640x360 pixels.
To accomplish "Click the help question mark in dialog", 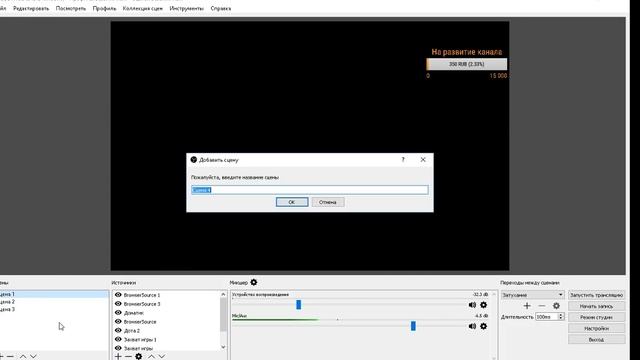I will point(403,160).
